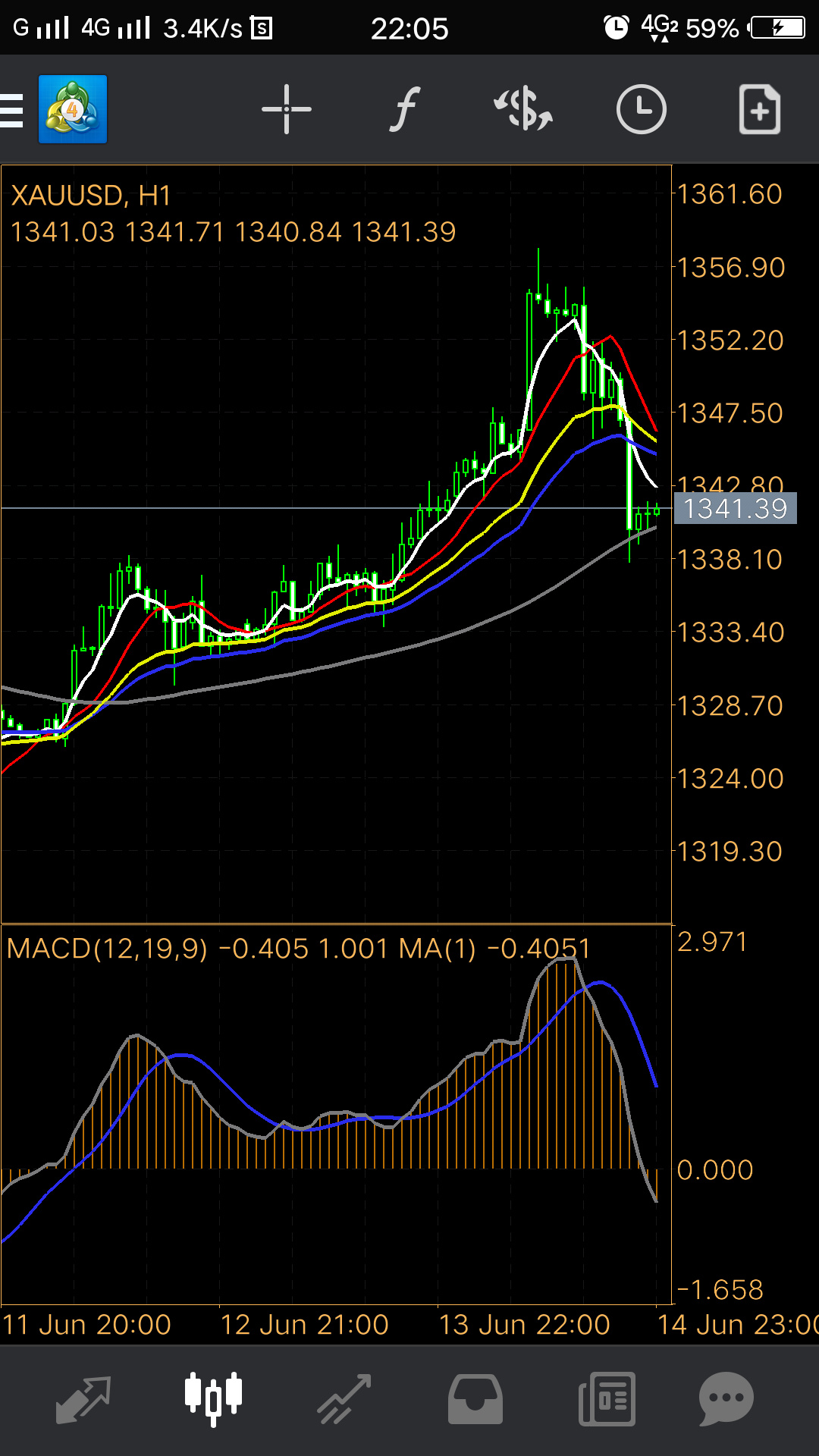The width and height of the screenshot is (819, 1456).
Task: Tap the MetaTrader 4 app logo
Action: tap(73, 109)
